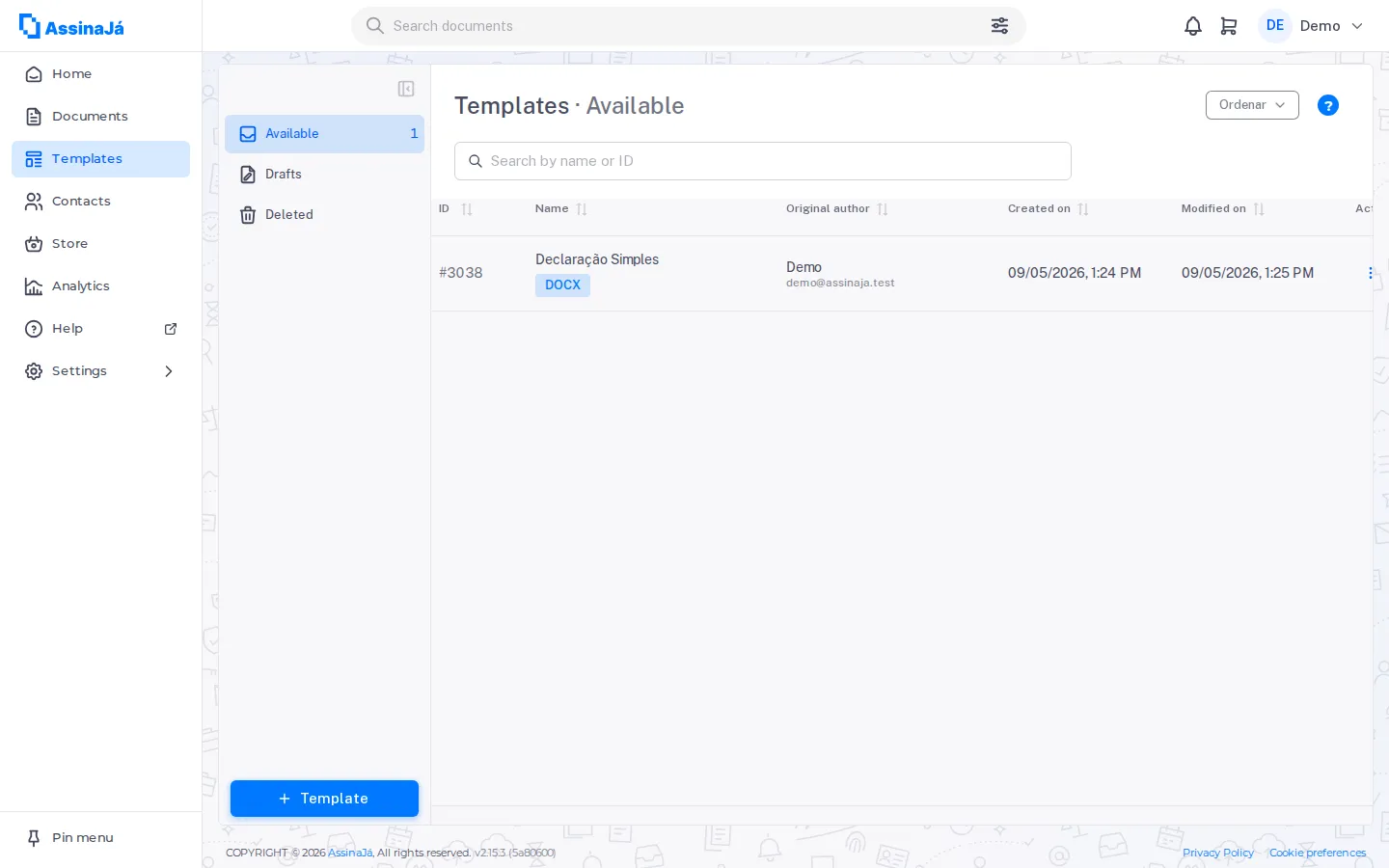Open Contacts in sidebar
This screenshot has width=1389, height=868.
pos(100,202)
